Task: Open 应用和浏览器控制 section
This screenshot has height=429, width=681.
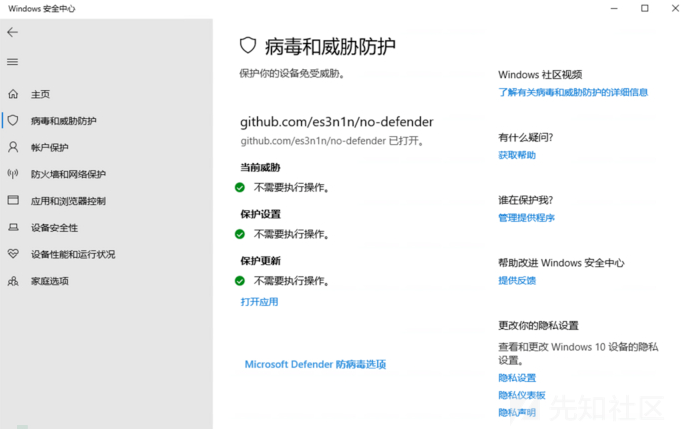Action: [68, 201]
